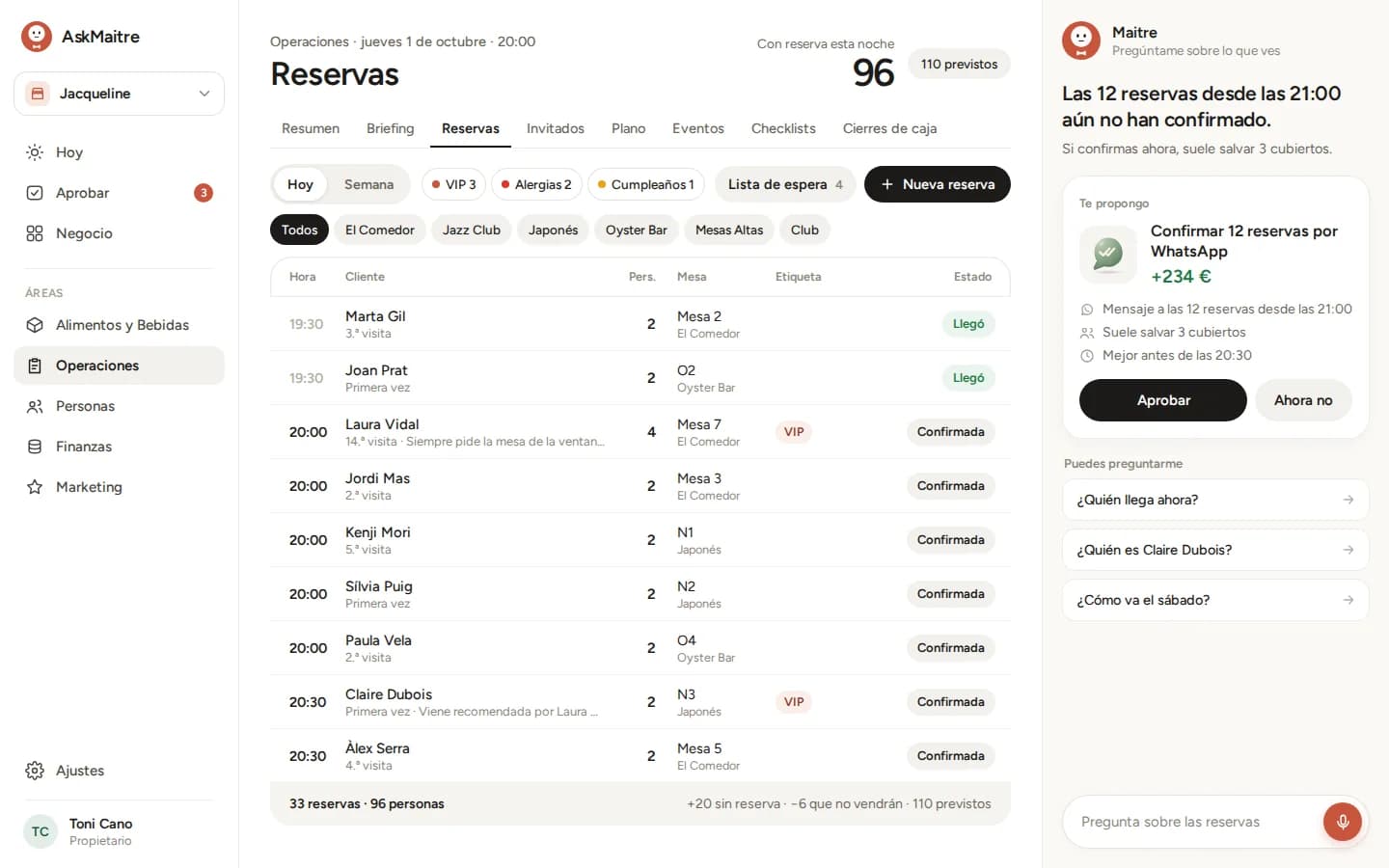Viewport: 1389px width, 868px height.
Task: Click the VIP tag on Claire Dubois
Action: click(x=794, y=702)
